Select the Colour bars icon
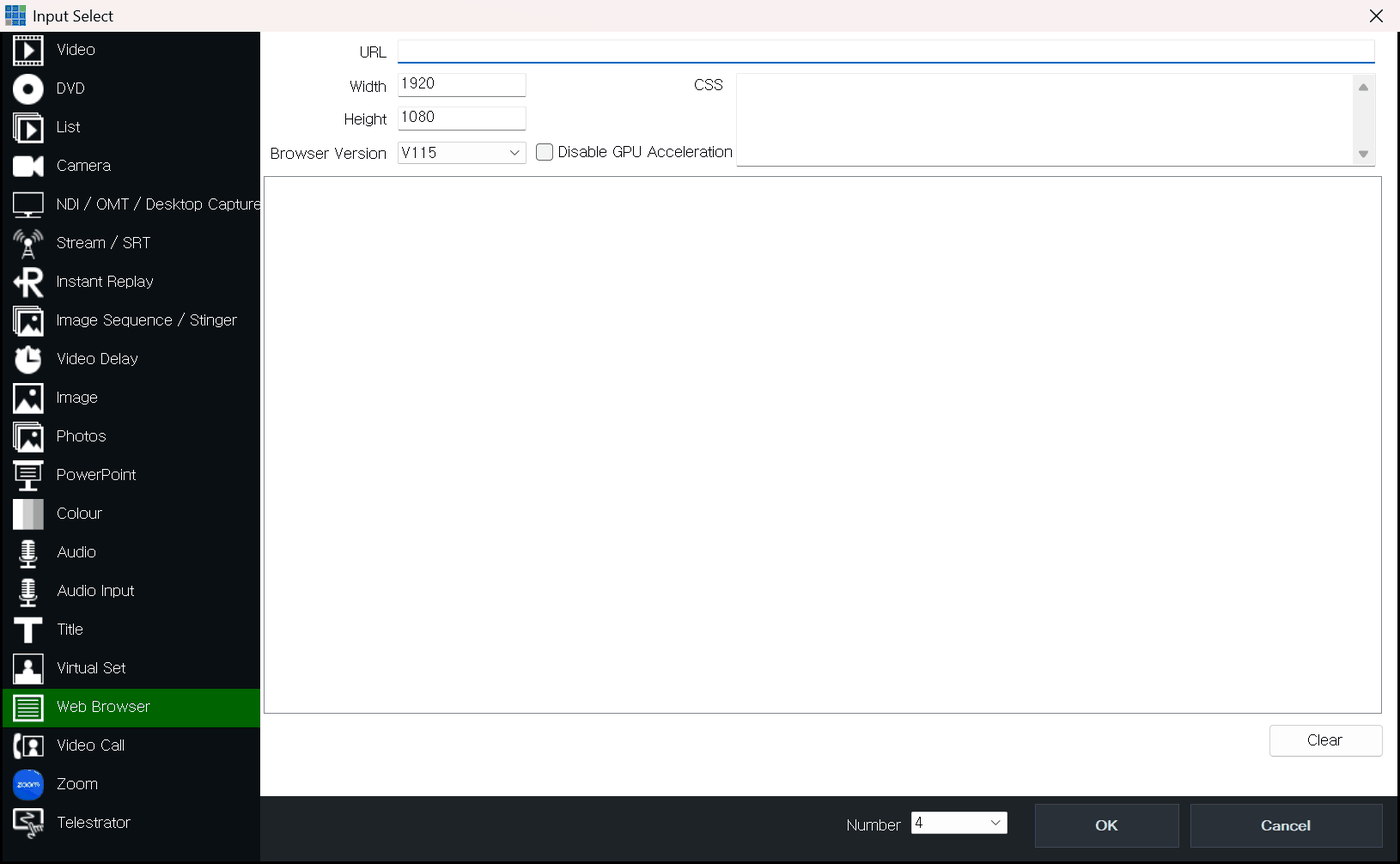Image resolution: width=1400 pixels, height=864 pixels. 28,514
